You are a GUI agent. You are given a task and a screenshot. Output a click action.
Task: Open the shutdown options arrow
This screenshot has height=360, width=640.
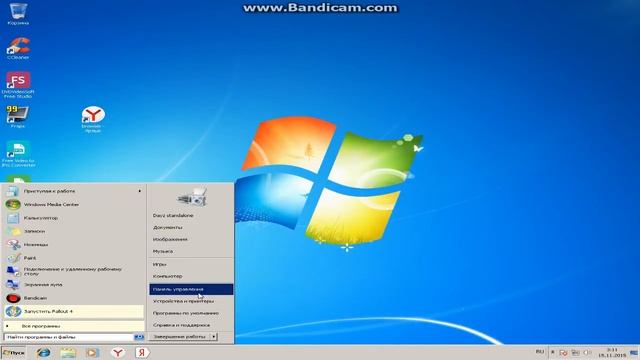tap(213, 337)
